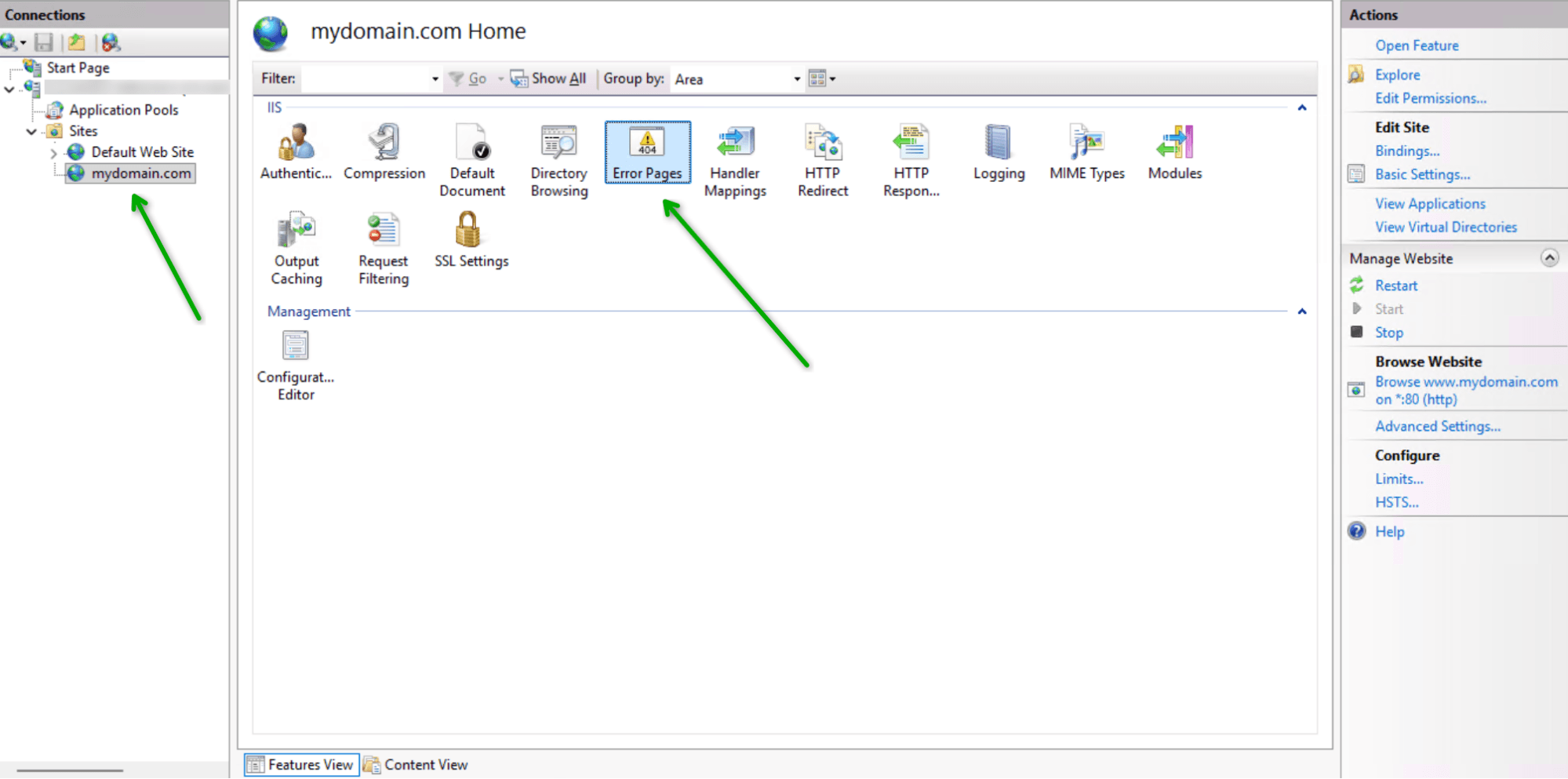Browse www.mydomain.com on port 80
Viewport: 1568px width, 779px height.
click(x=1466, y=390)
